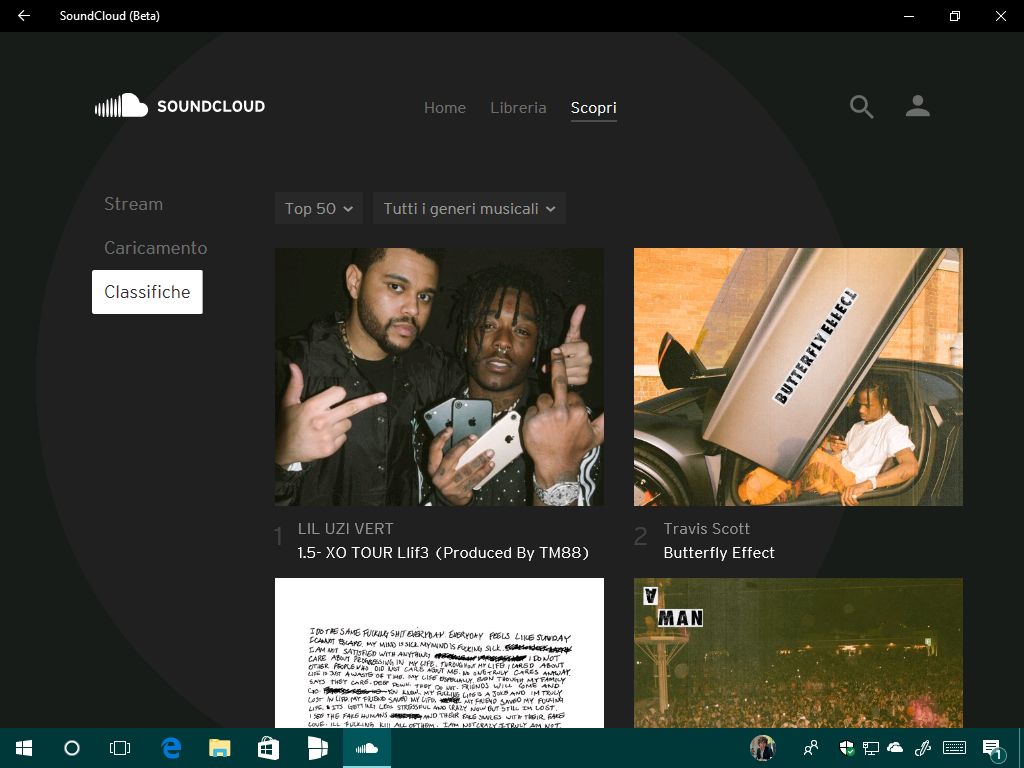Click the user avatar in the taskbar
The image size is (1024, 768).
[762, 748]
